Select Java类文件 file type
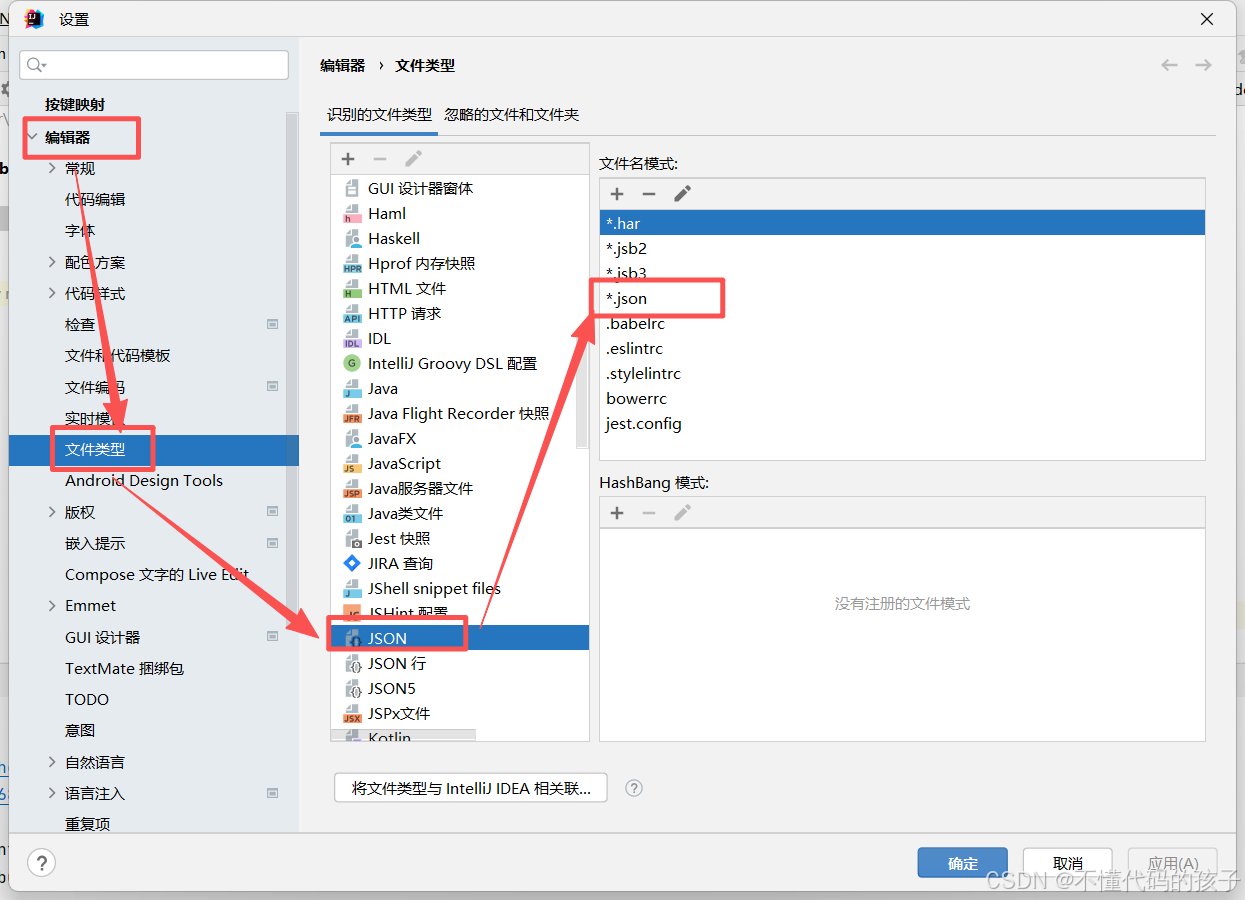Image resolution: width=1245 pixels, height=900 pixels. 459,513
